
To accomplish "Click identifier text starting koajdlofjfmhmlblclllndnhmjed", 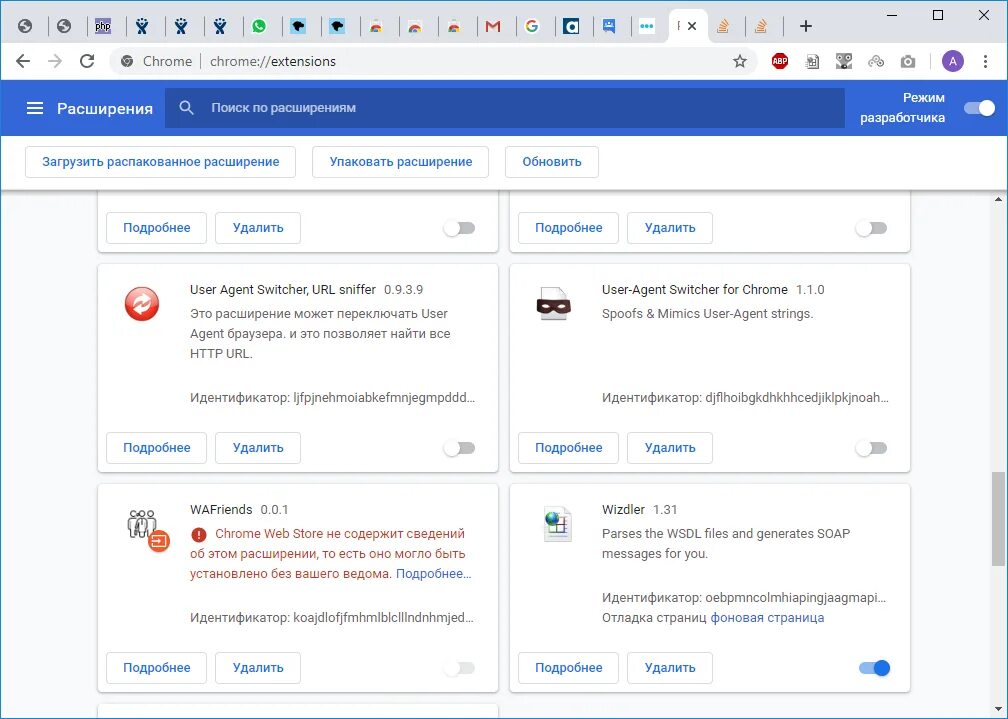I will coord(383,618).
